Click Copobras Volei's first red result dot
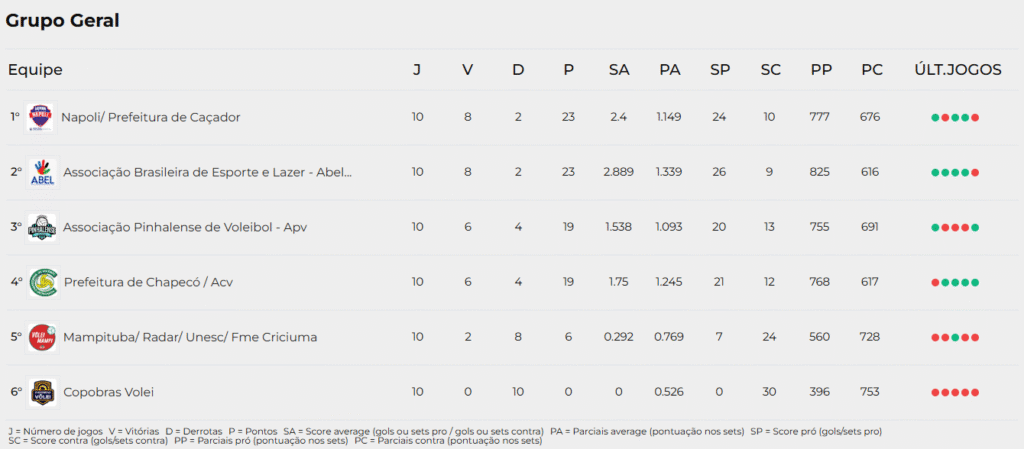 [x=935, y=392]
